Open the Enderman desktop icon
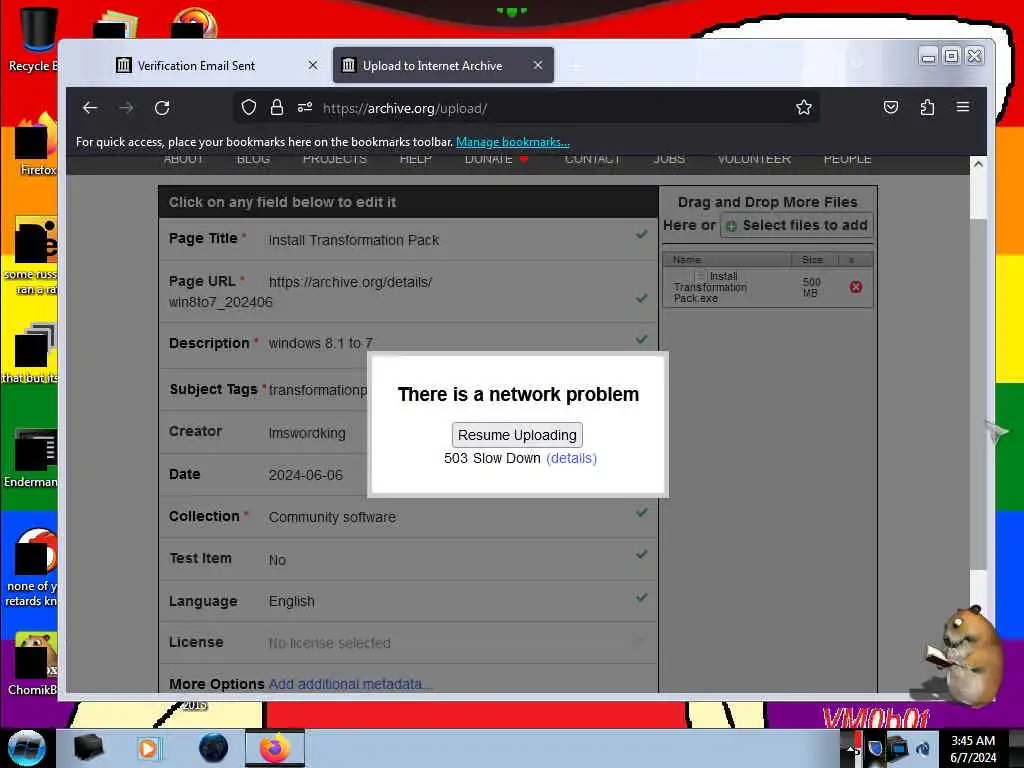 tap(31, 458)
